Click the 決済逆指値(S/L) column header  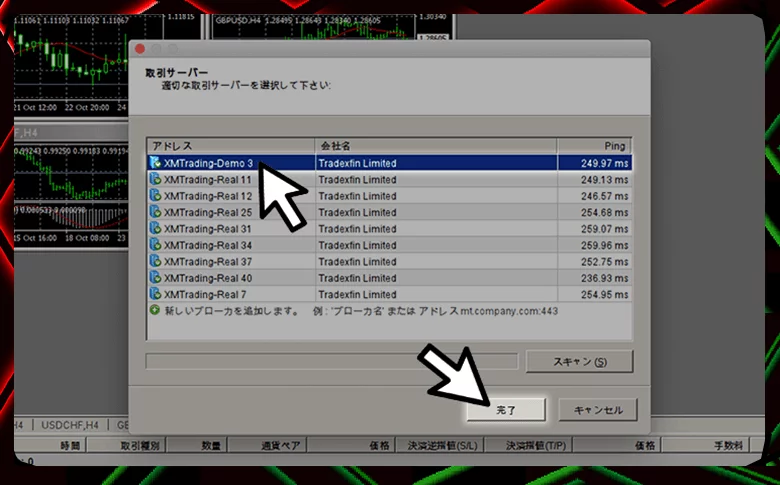(x=442, y=445)
